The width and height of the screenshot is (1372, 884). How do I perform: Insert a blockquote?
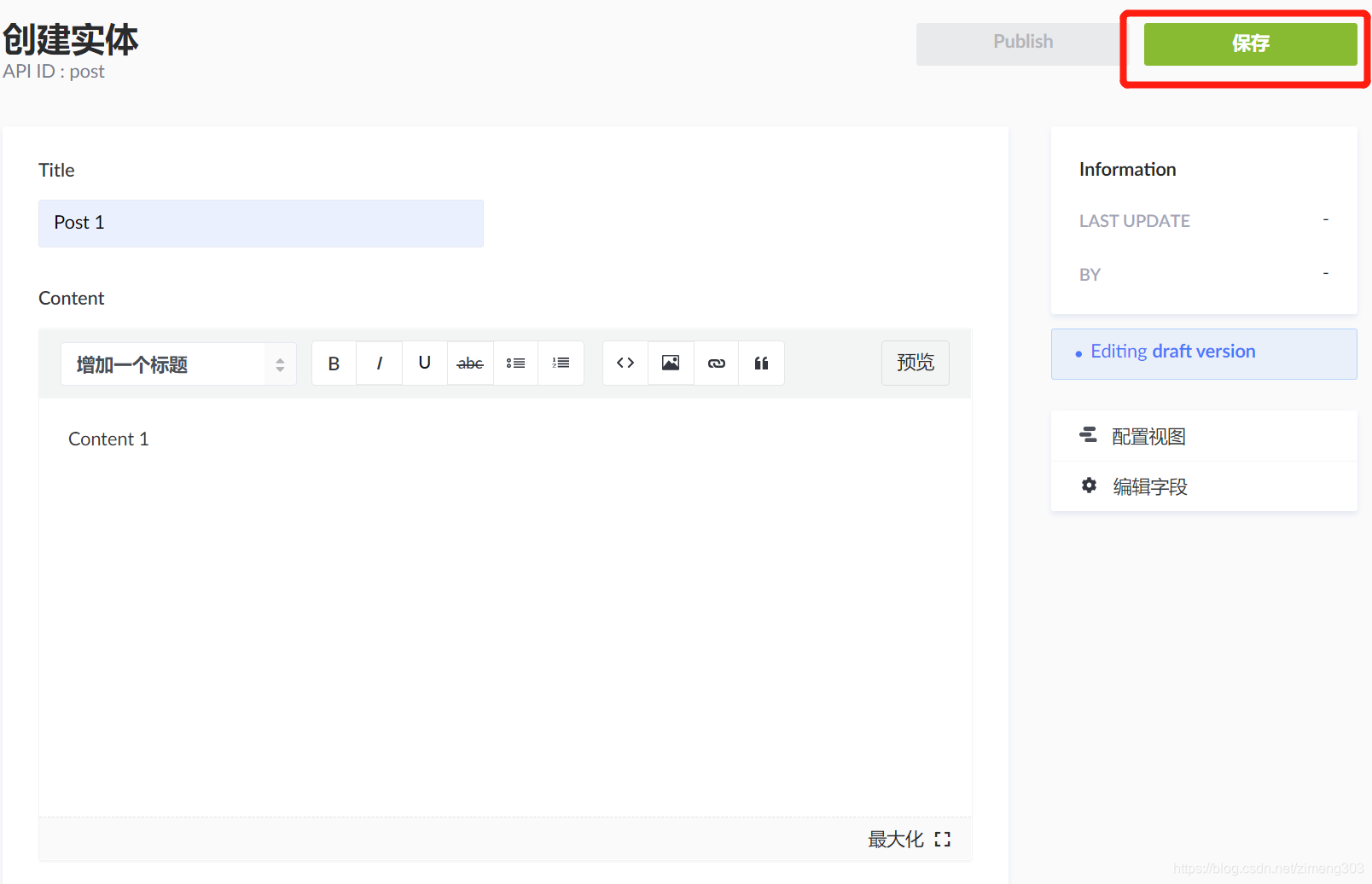point(762,363)
